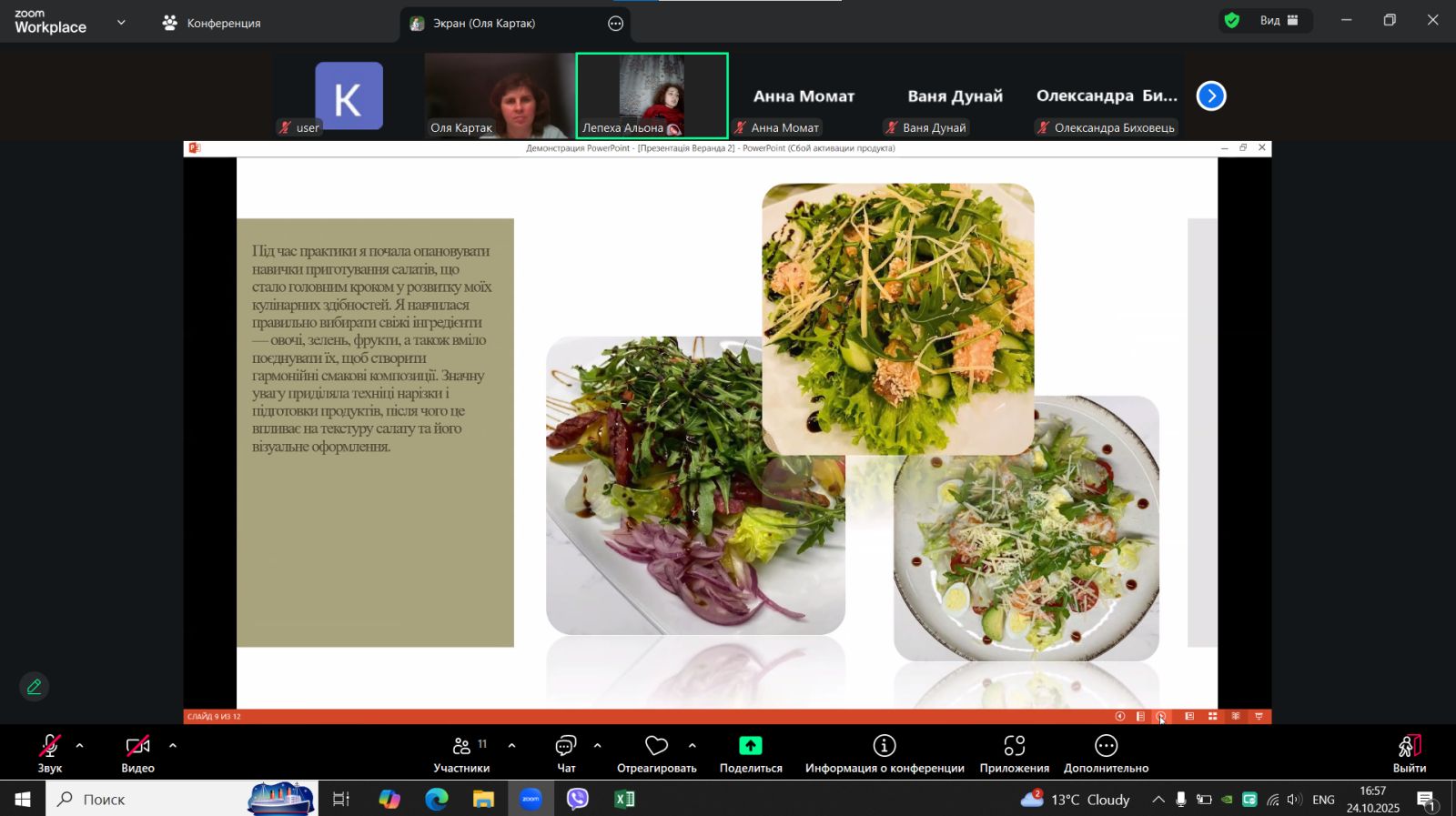Show next participants with the blue arrow

click(1210, 96)
